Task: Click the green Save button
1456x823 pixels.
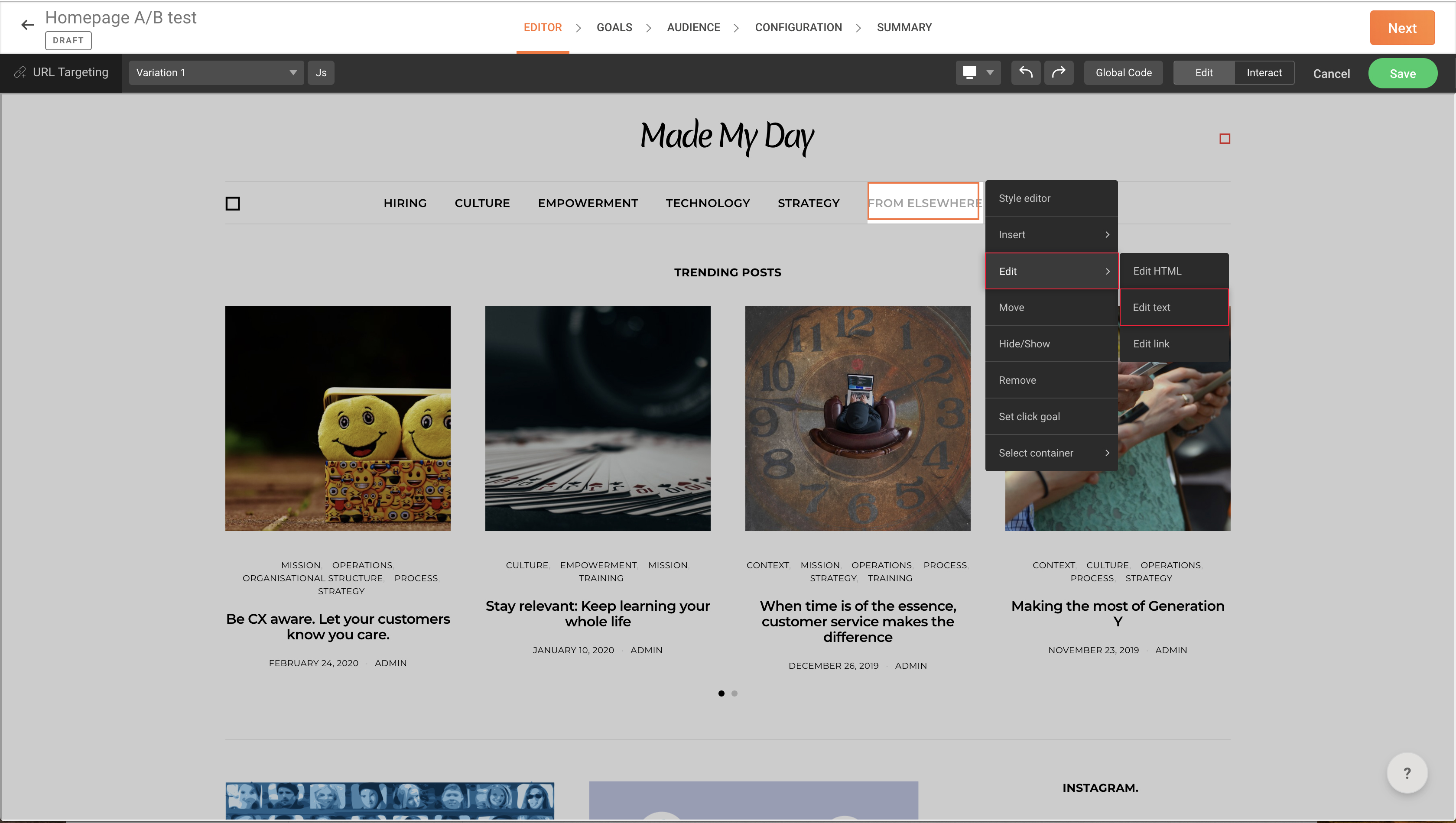Action: pos(1402,74)
